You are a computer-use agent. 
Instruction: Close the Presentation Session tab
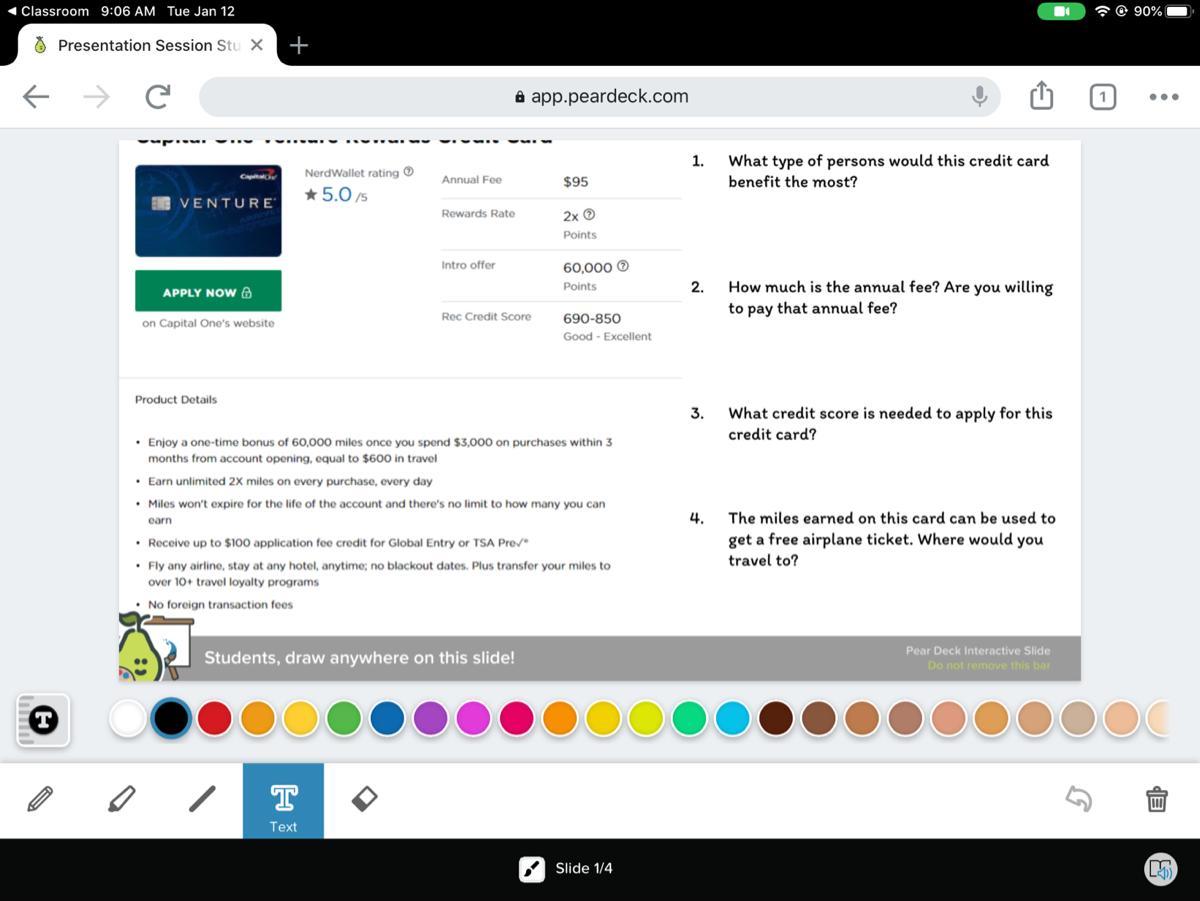coord(257,45)
